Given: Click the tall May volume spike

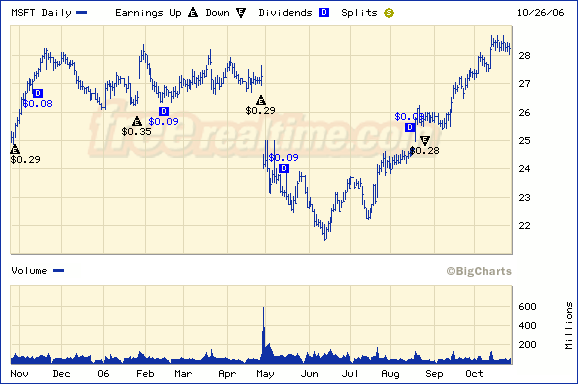Looking at the screenshot, I should click(264, 334).
